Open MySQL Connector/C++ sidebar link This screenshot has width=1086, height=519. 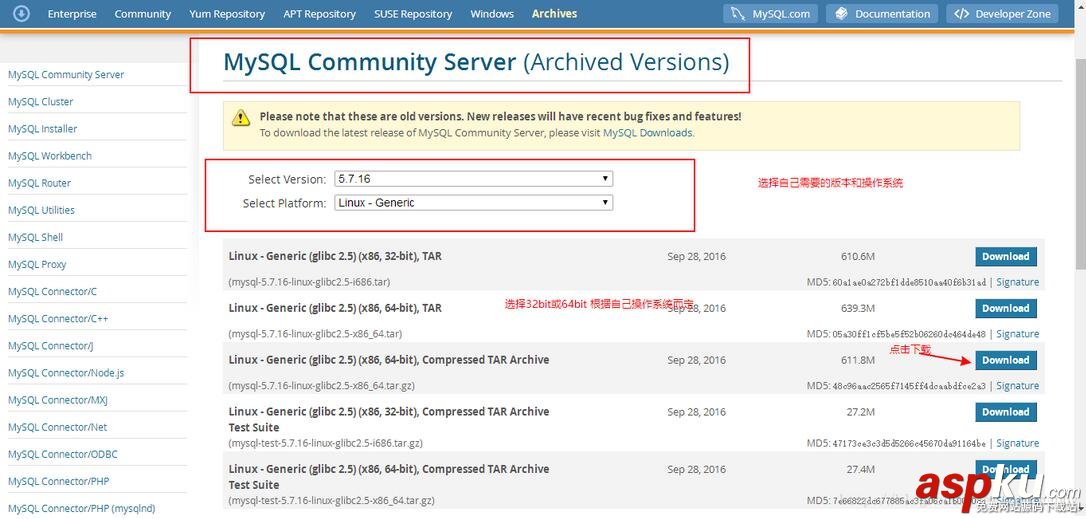pos(57,319)
